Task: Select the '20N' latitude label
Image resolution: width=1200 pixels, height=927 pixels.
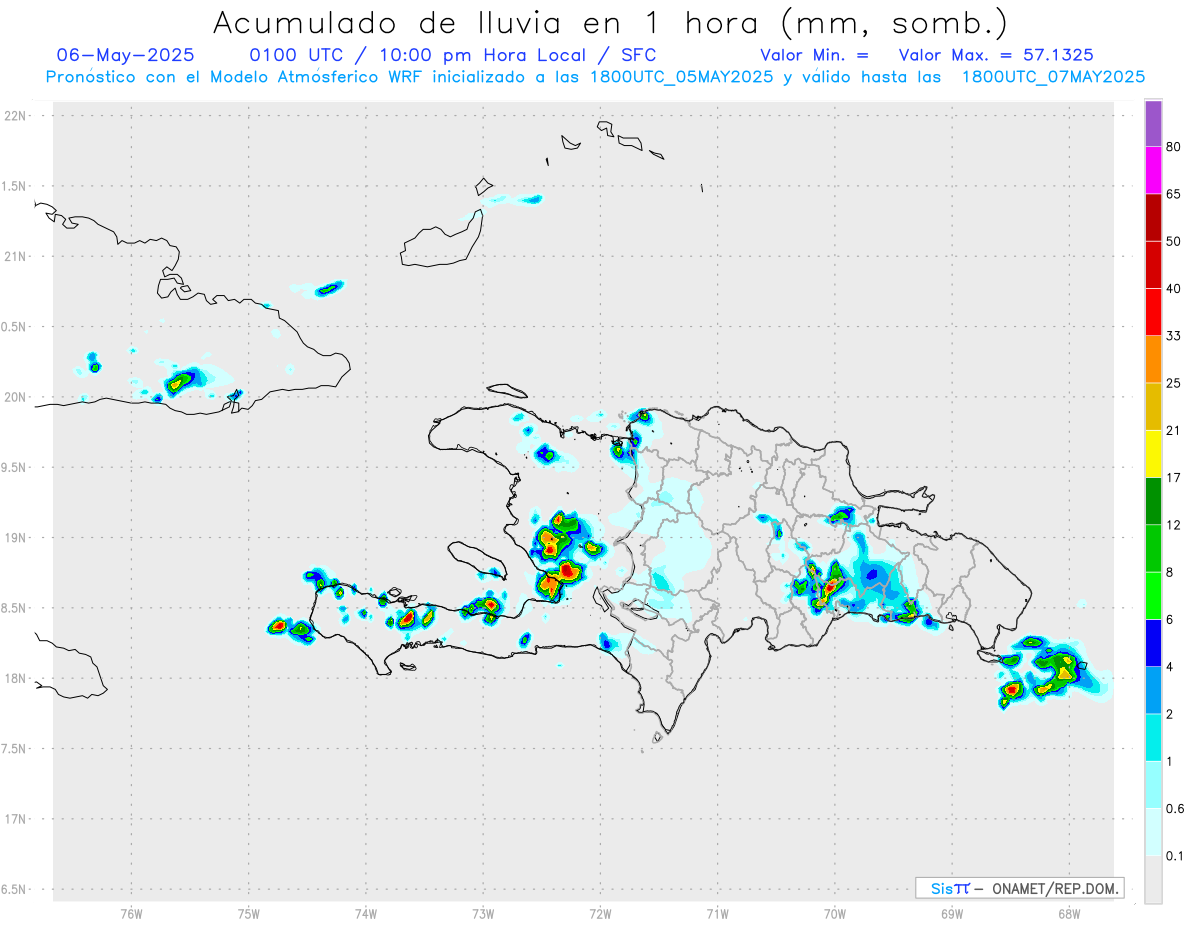Action: pos(16,397)
